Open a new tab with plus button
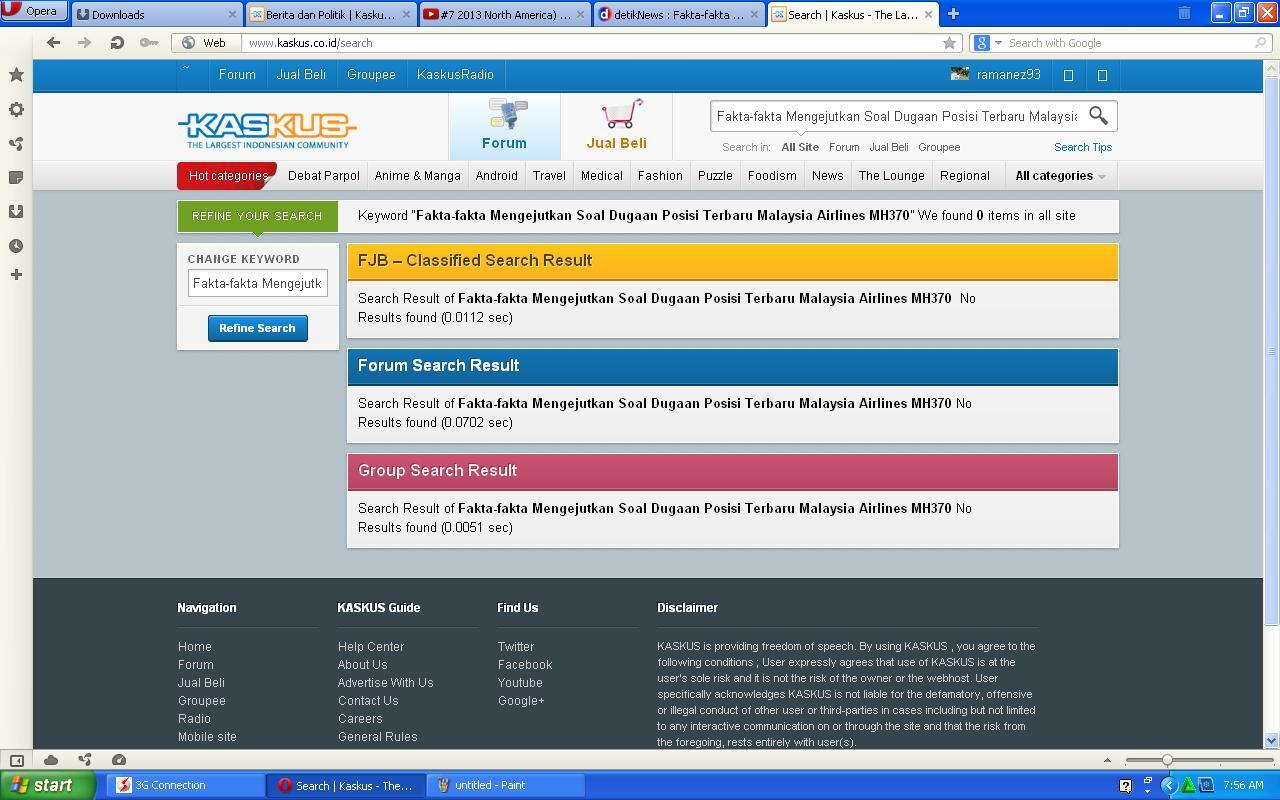The image size is (1280, 800). pyautogui.click(x=953, y=14)
